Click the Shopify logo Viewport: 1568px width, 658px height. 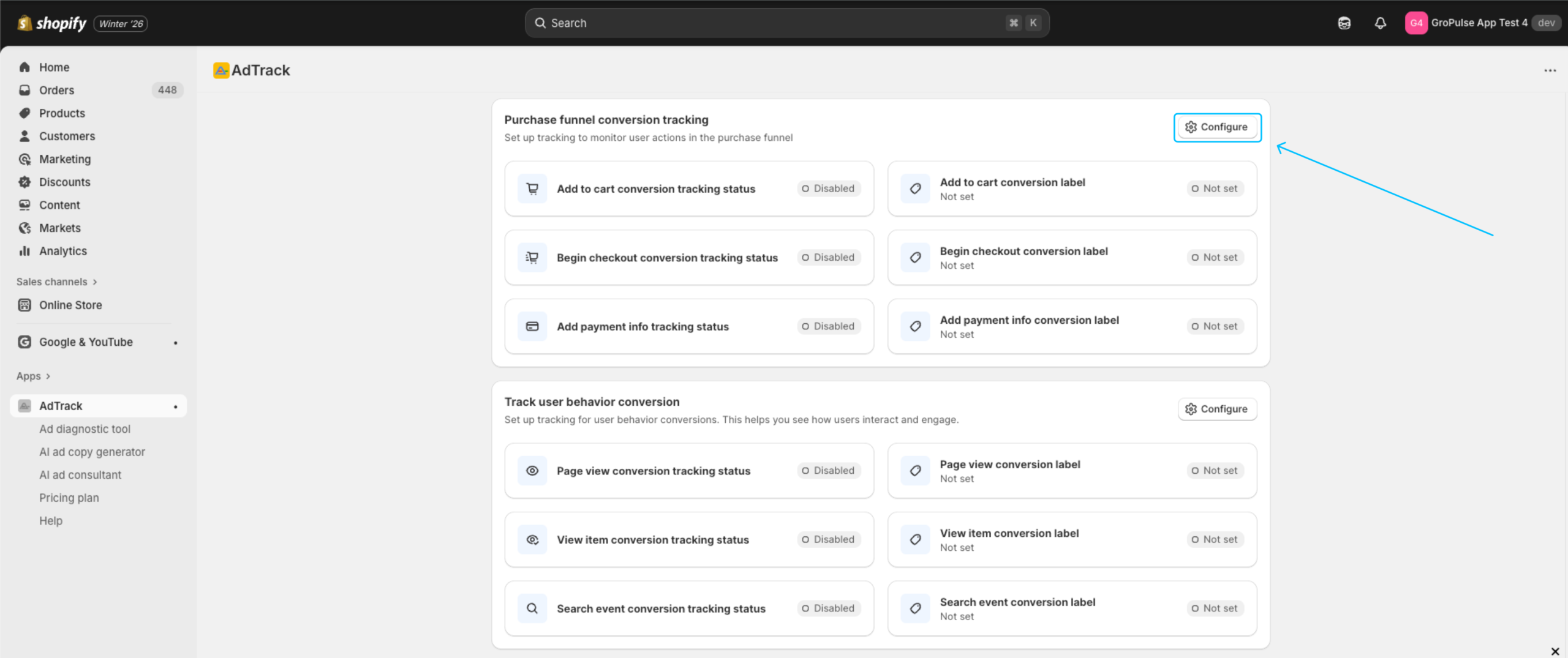pos(52,23)
